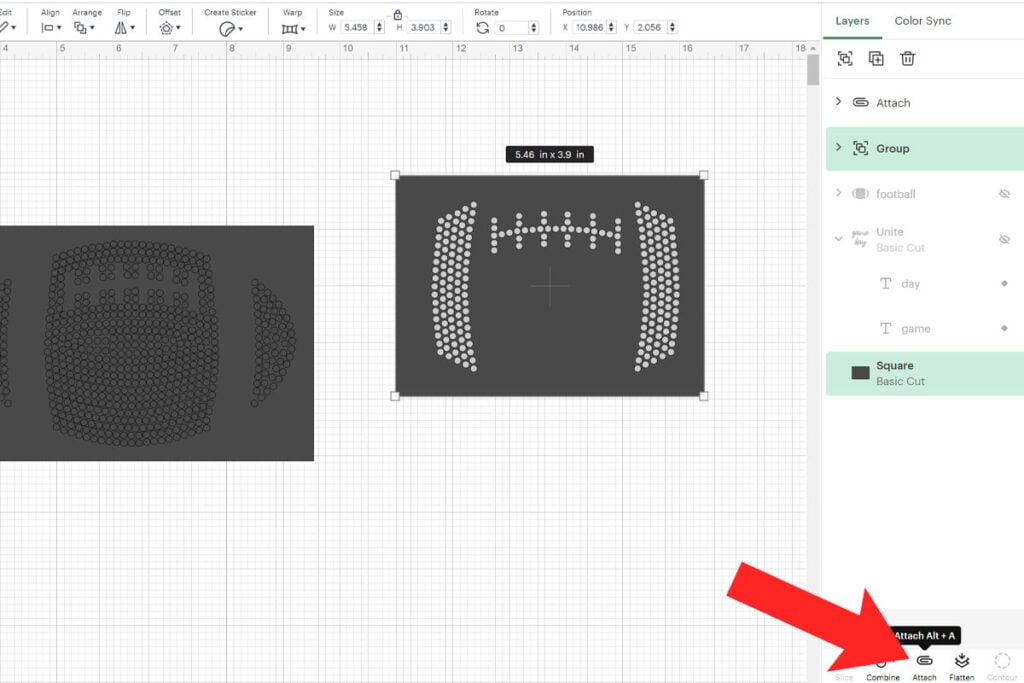Click the Contour tool icon
The width and height of the screenshot is (1024, 683).
tap(1002, 661)
